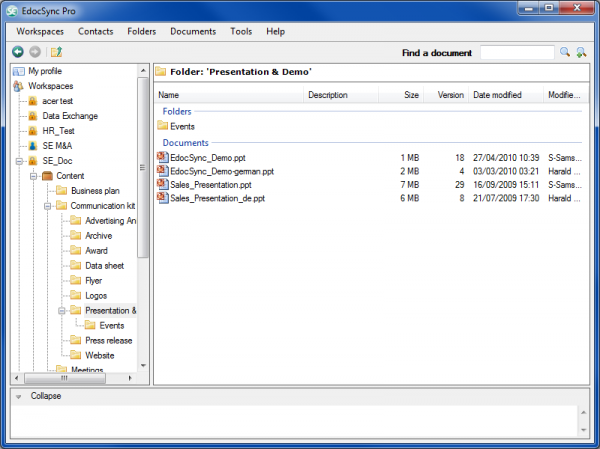This screenshot has height=449, width=600.
Task: Click the Find a document search field
Action: click(x=517, y=52)
